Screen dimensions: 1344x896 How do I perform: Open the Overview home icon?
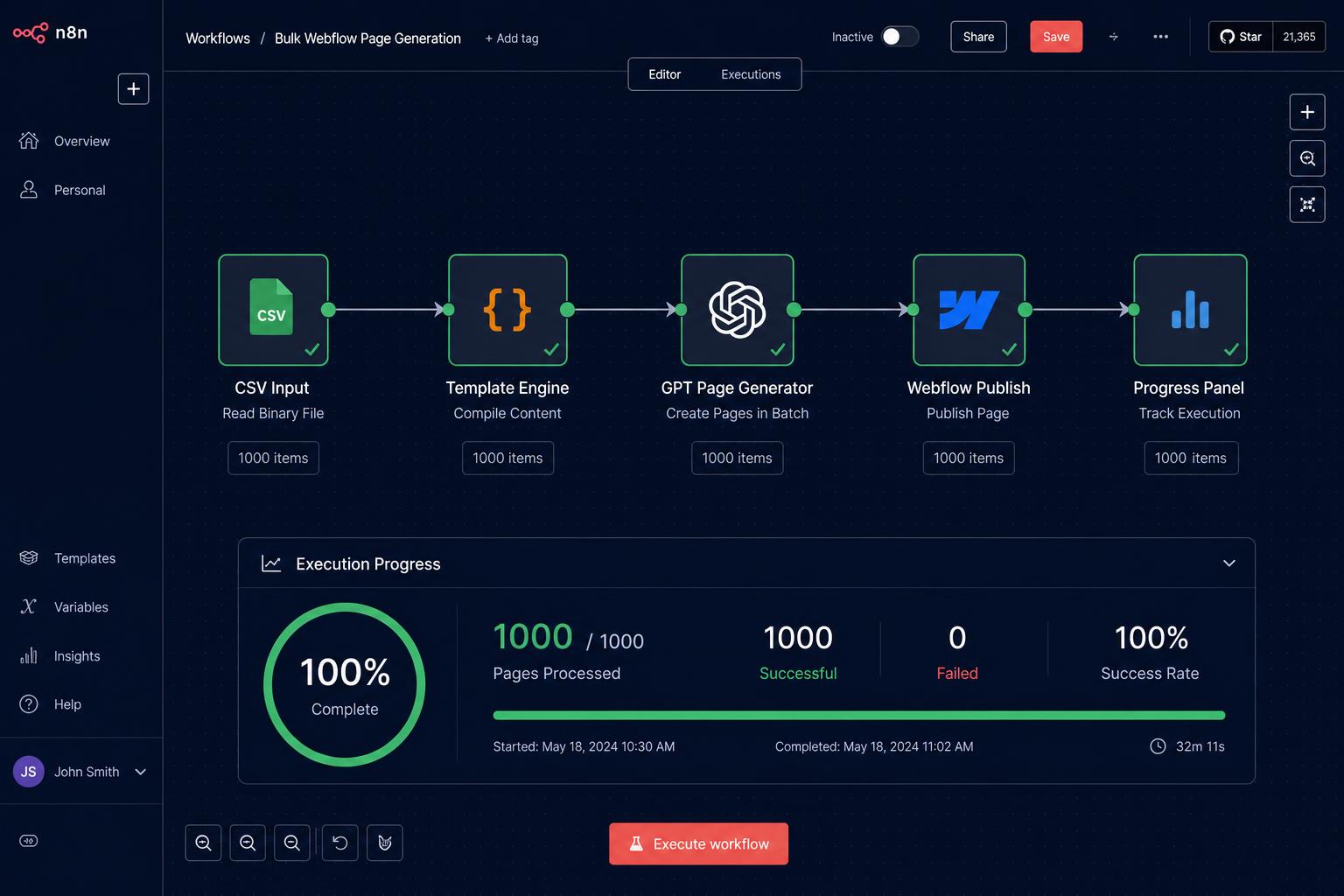click(x=29, y=141)
